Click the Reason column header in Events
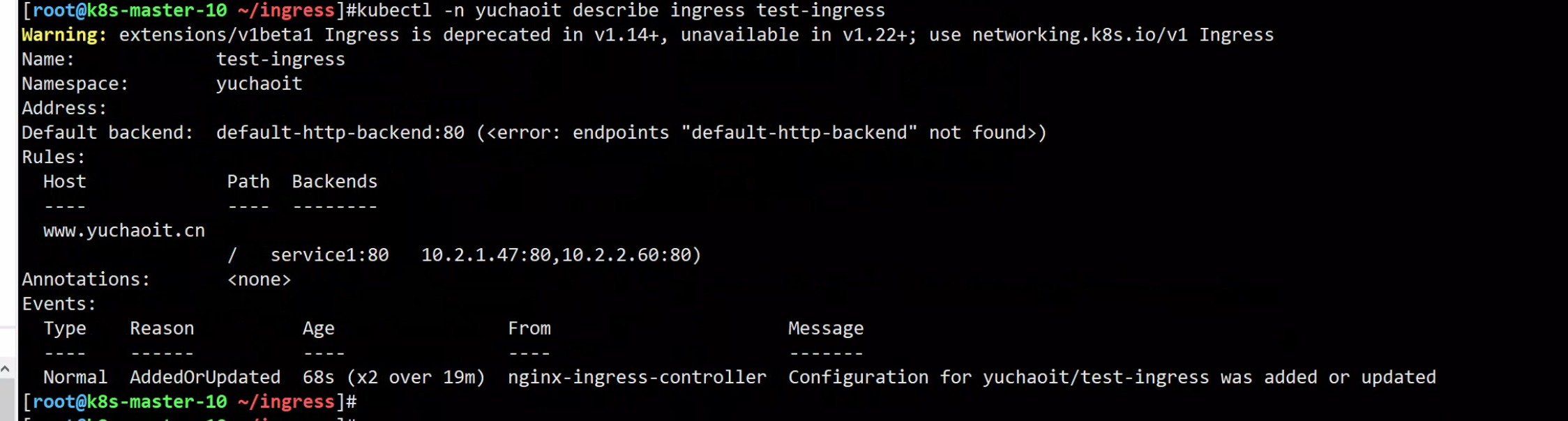The width and height of the screenshot is (1568, 421). [162, 328]
